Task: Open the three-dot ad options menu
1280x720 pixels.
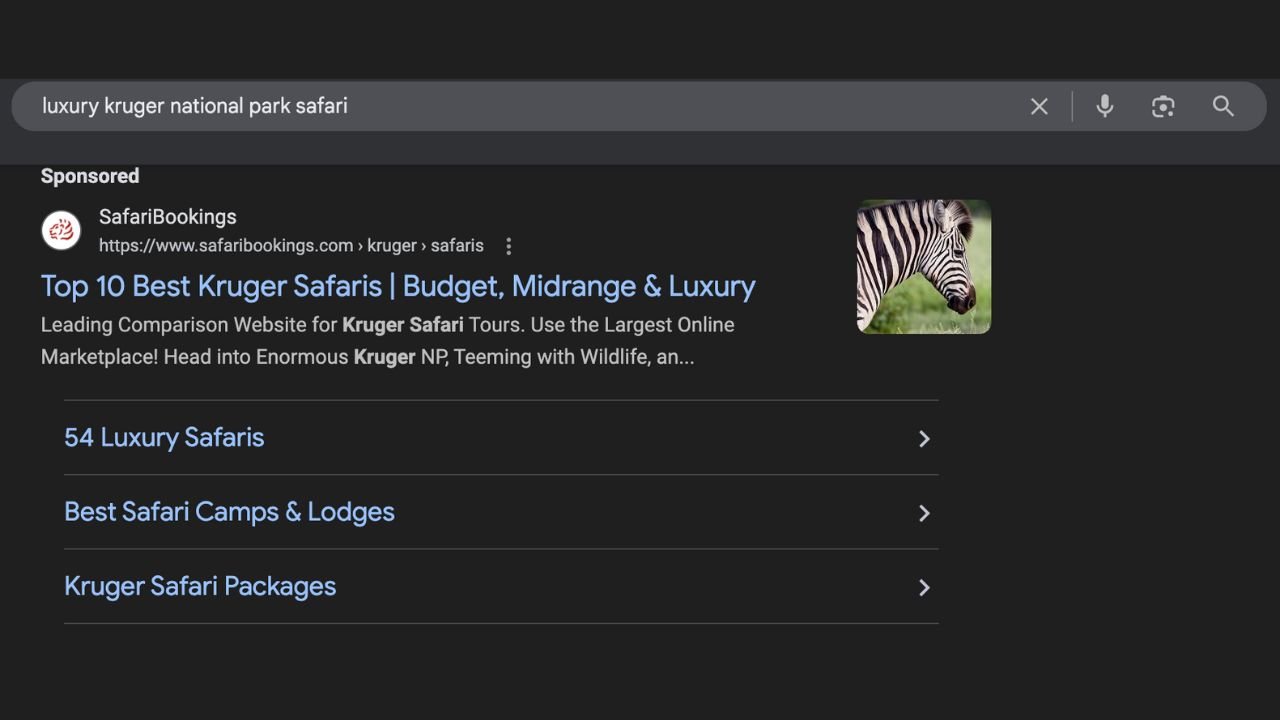Action: click(x=509, y=246)
